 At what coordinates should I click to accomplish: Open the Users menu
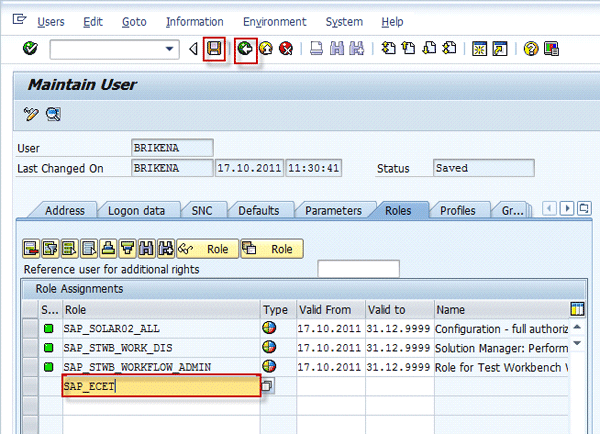click(x=51, y=22)
